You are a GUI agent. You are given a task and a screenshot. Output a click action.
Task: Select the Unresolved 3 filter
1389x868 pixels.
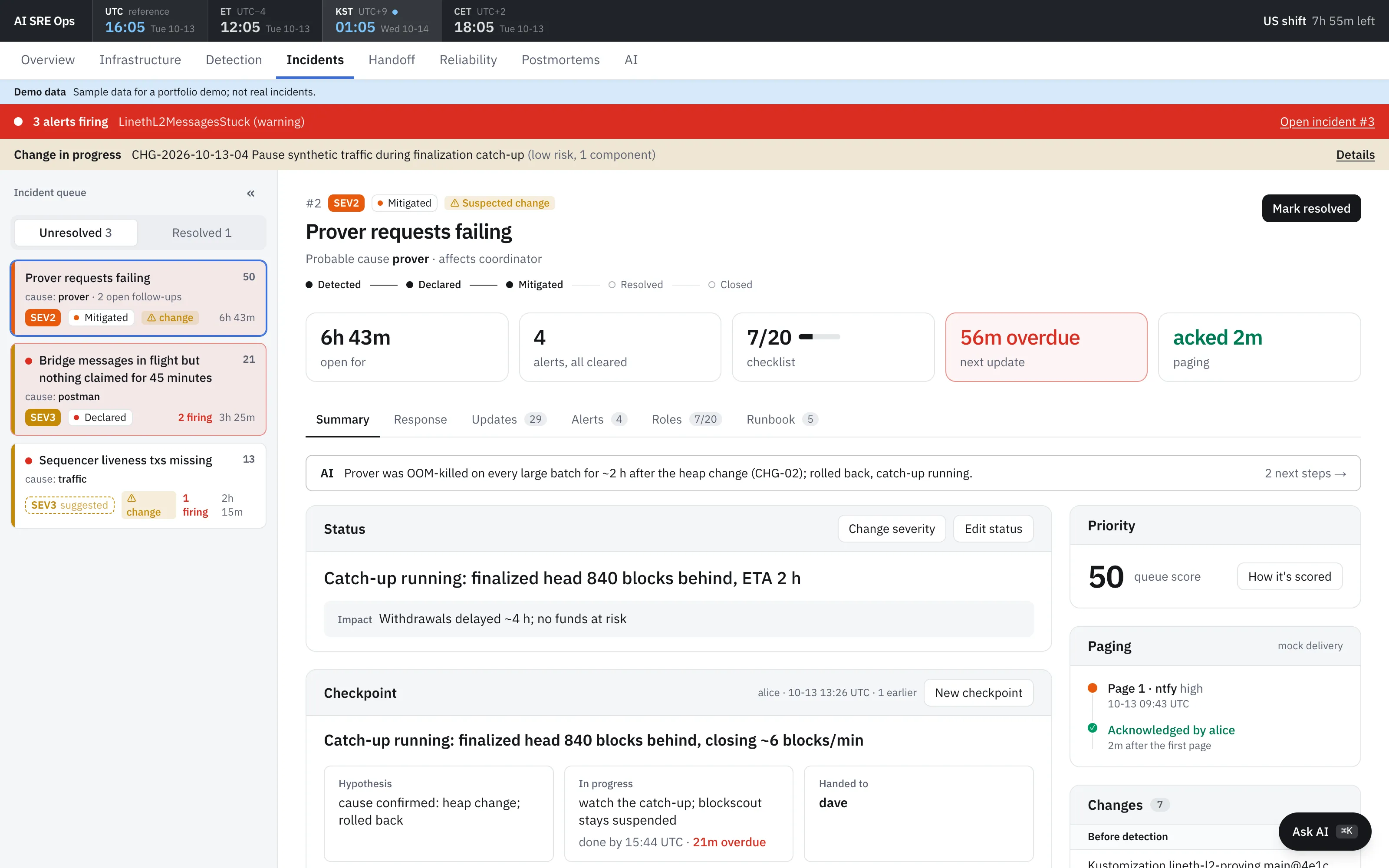(x=76, y=233)
